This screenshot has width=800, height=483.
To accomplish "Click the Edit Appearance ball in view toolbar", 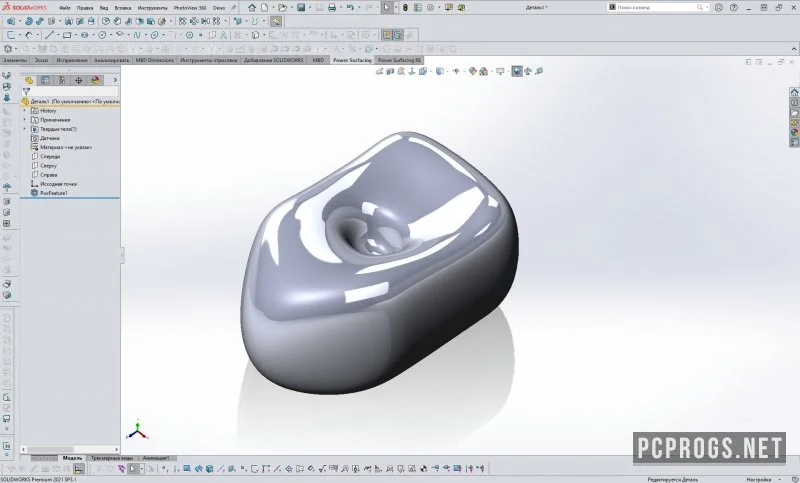I will 472,71.
